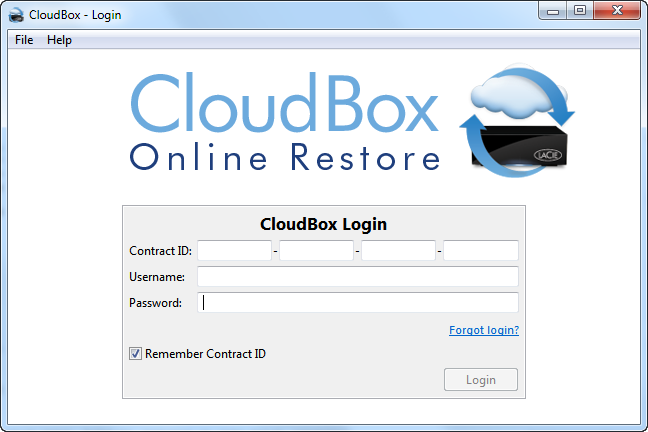Focus the Username input field
648x432 pixels.
358,277
